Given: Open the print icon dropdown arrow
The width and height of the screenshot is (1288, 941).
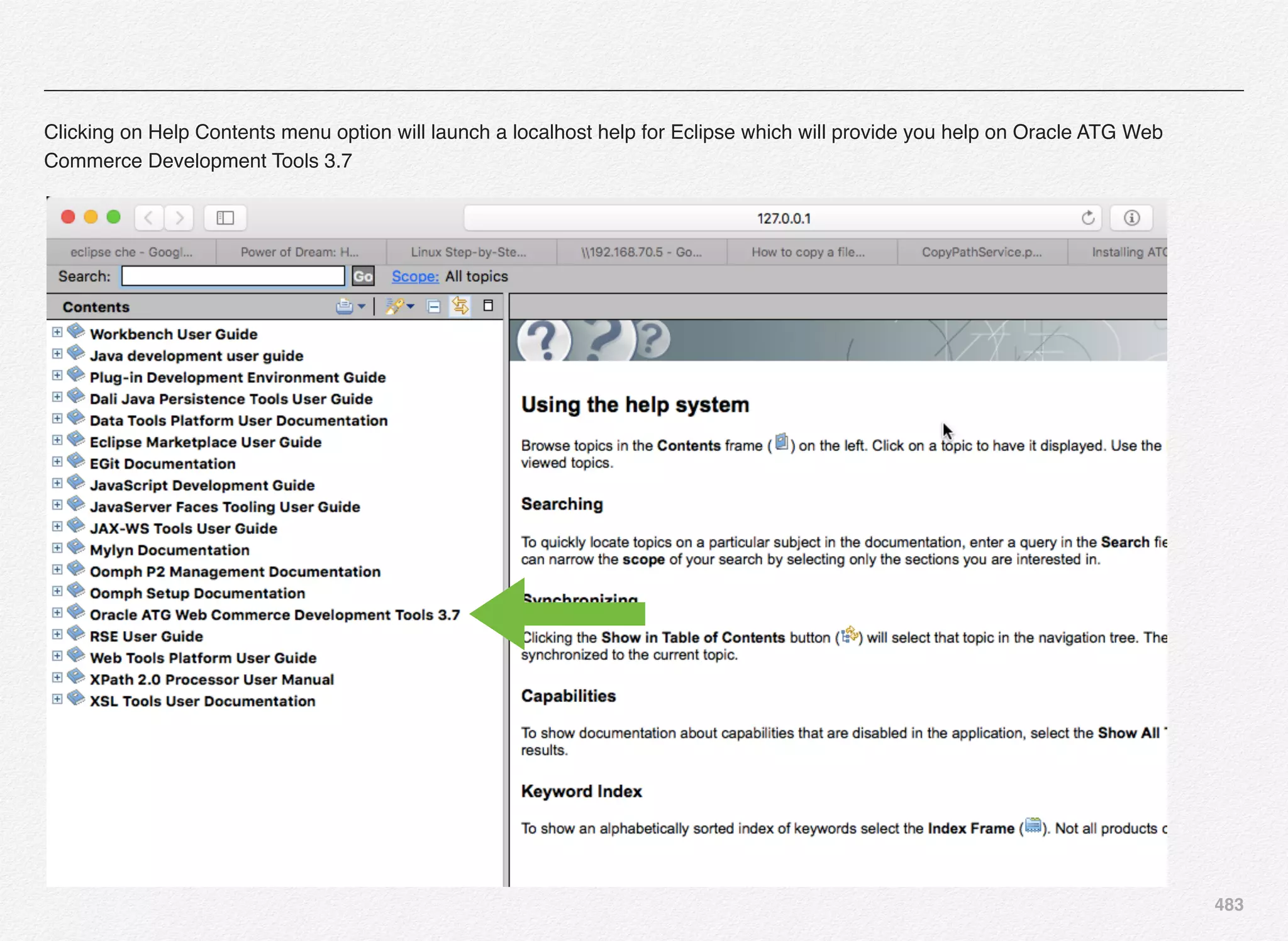Looking at the screenshot, I should click(362, 306).
